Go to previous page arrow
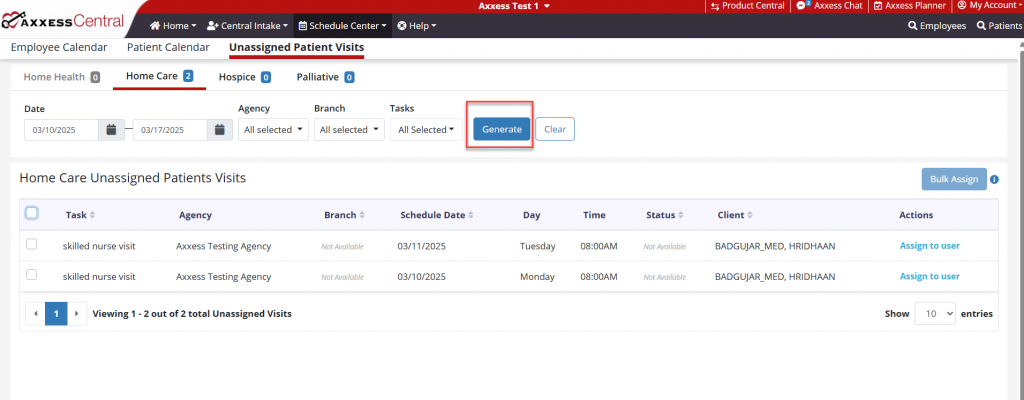1024x400 pixels. click(35, 314)
